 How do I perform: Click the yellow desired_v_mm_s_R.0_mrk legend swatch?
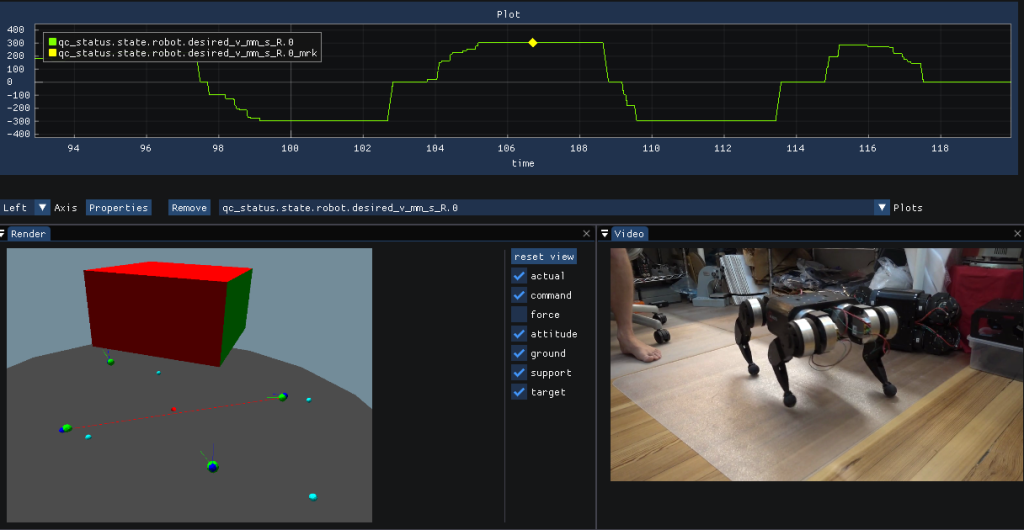pyautogui.click(x=52, y=54)
